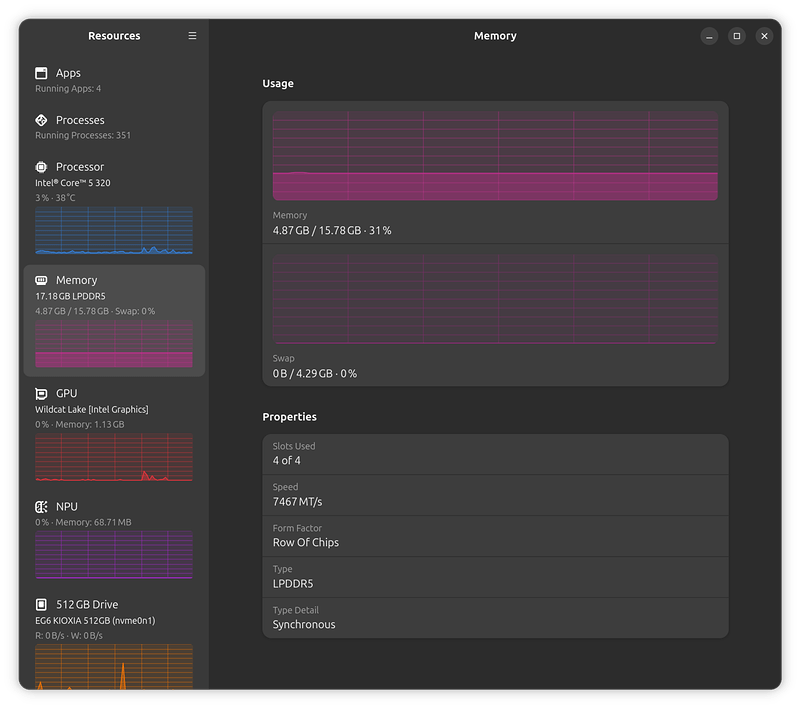Select the Speed '7467 MT/s' row

pyautogui.click(x=495, y=495)
